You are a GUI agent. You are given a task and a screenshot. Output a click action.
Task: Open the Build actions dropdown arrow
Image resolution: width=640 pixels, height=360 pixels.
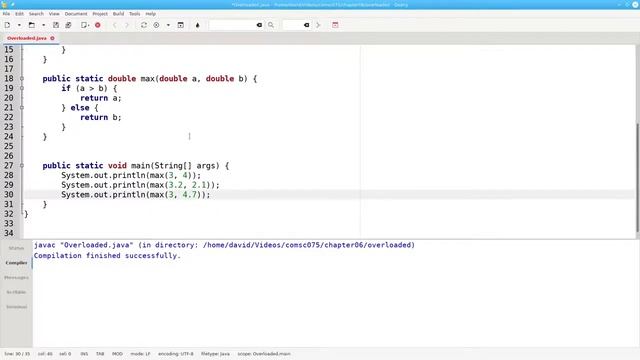(168, 25)
